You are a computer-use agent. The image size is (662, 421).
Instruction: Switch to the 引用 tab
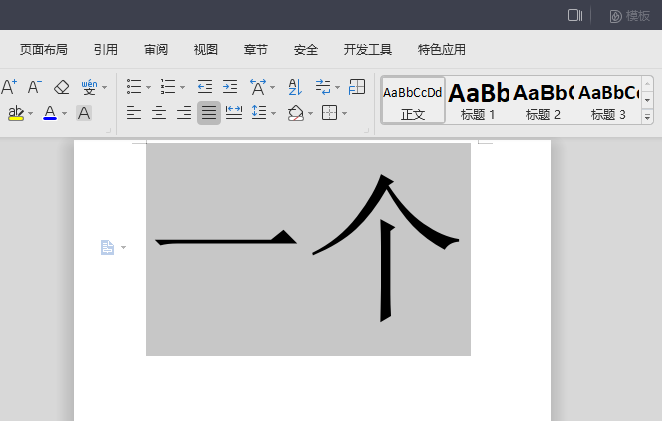pyautogui.click(x=106, y=50)
